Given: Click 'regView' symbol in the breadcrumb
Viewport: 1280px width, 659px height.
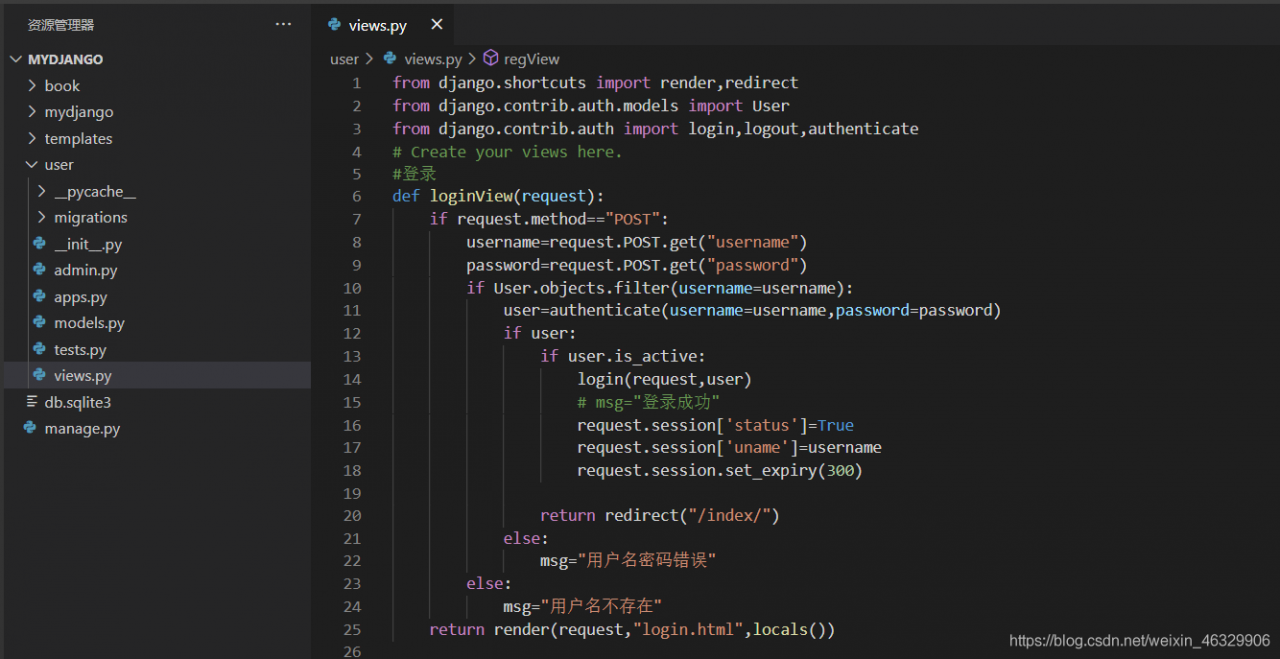Looking at the screenshot, I should pos(532,59).
